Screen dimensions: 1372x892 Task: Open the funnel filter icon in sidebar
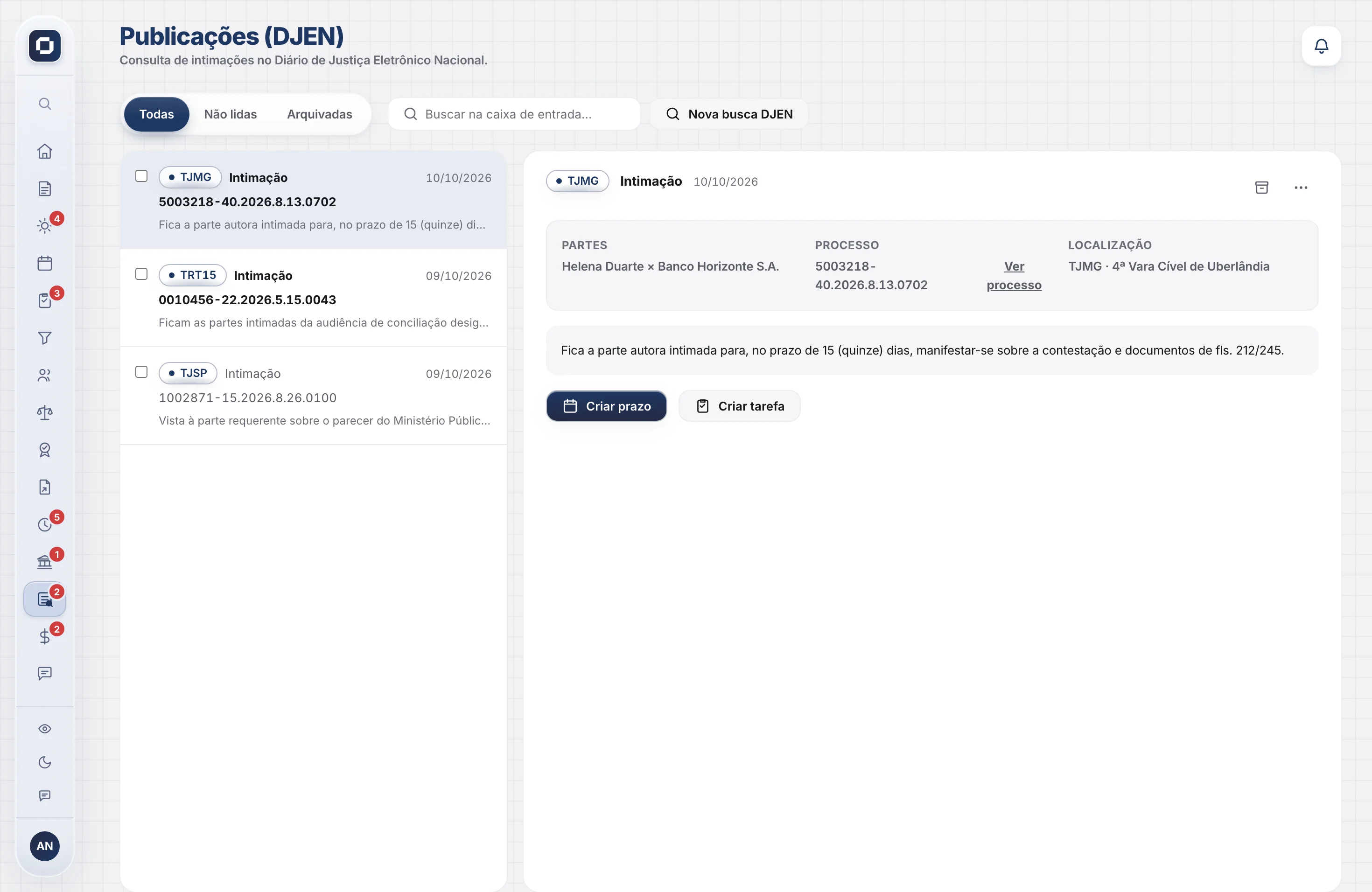coord(44,338)
